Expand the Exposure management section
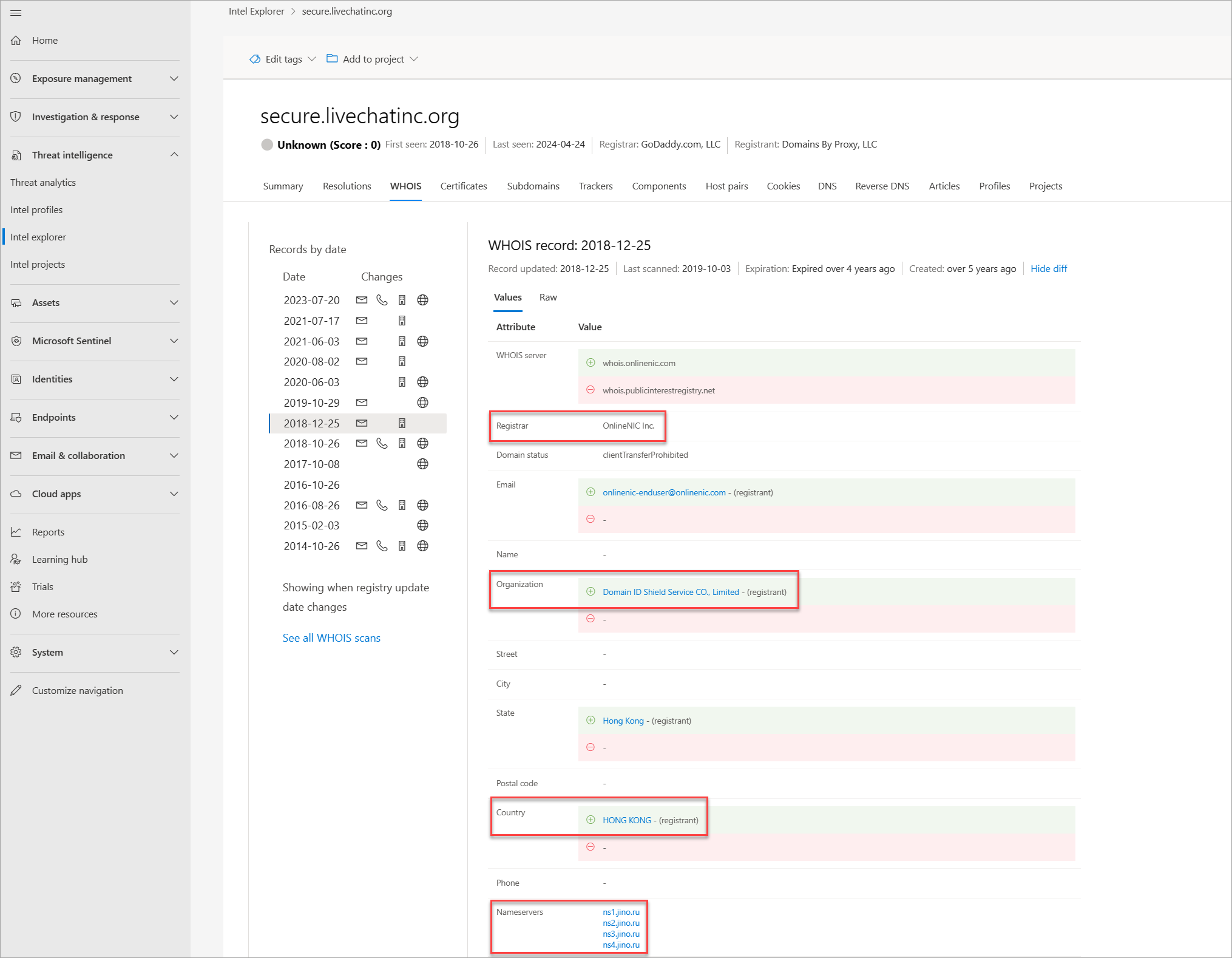Screen dimensions: 1232x958 [x=174, y=78]
